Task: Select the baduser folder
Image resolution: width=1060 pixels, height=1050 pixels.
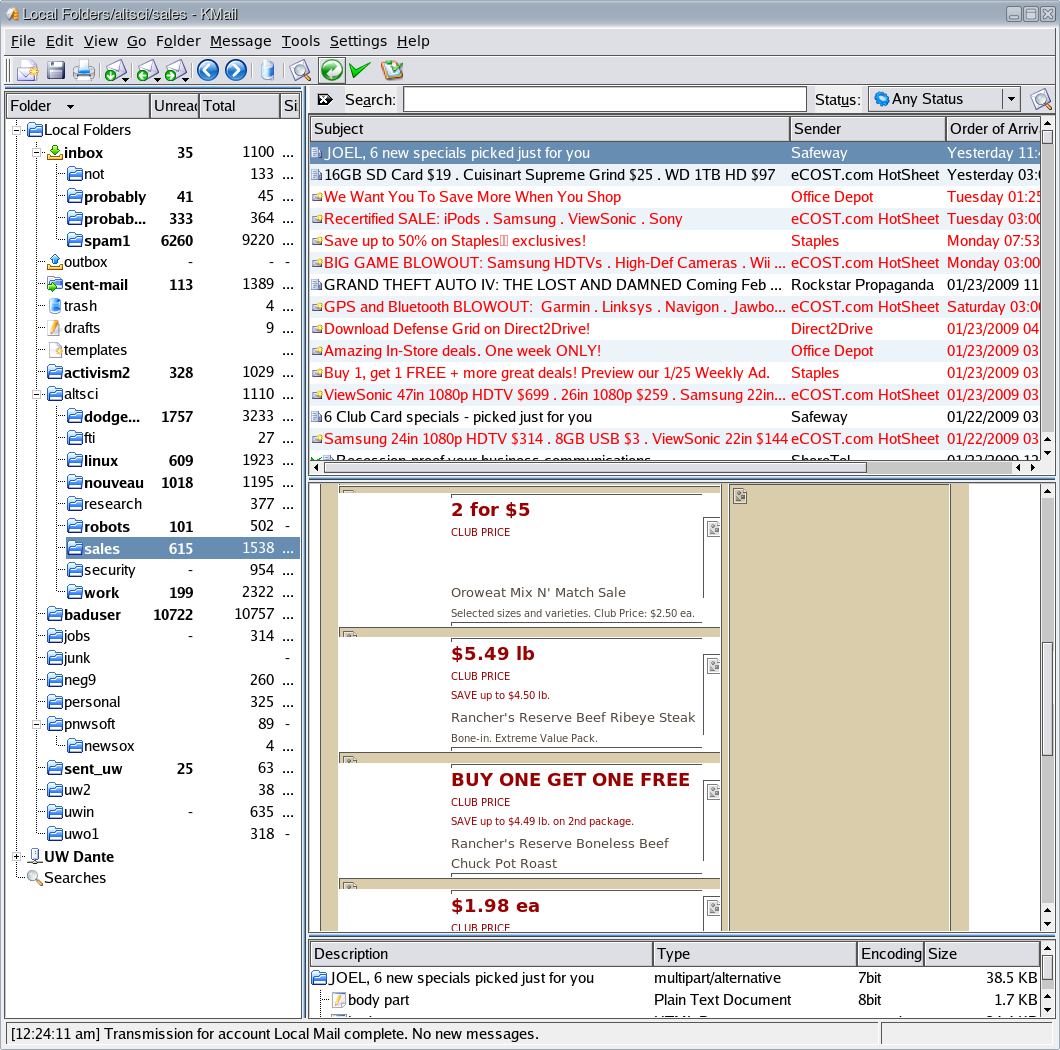Action: pos(92,615)
